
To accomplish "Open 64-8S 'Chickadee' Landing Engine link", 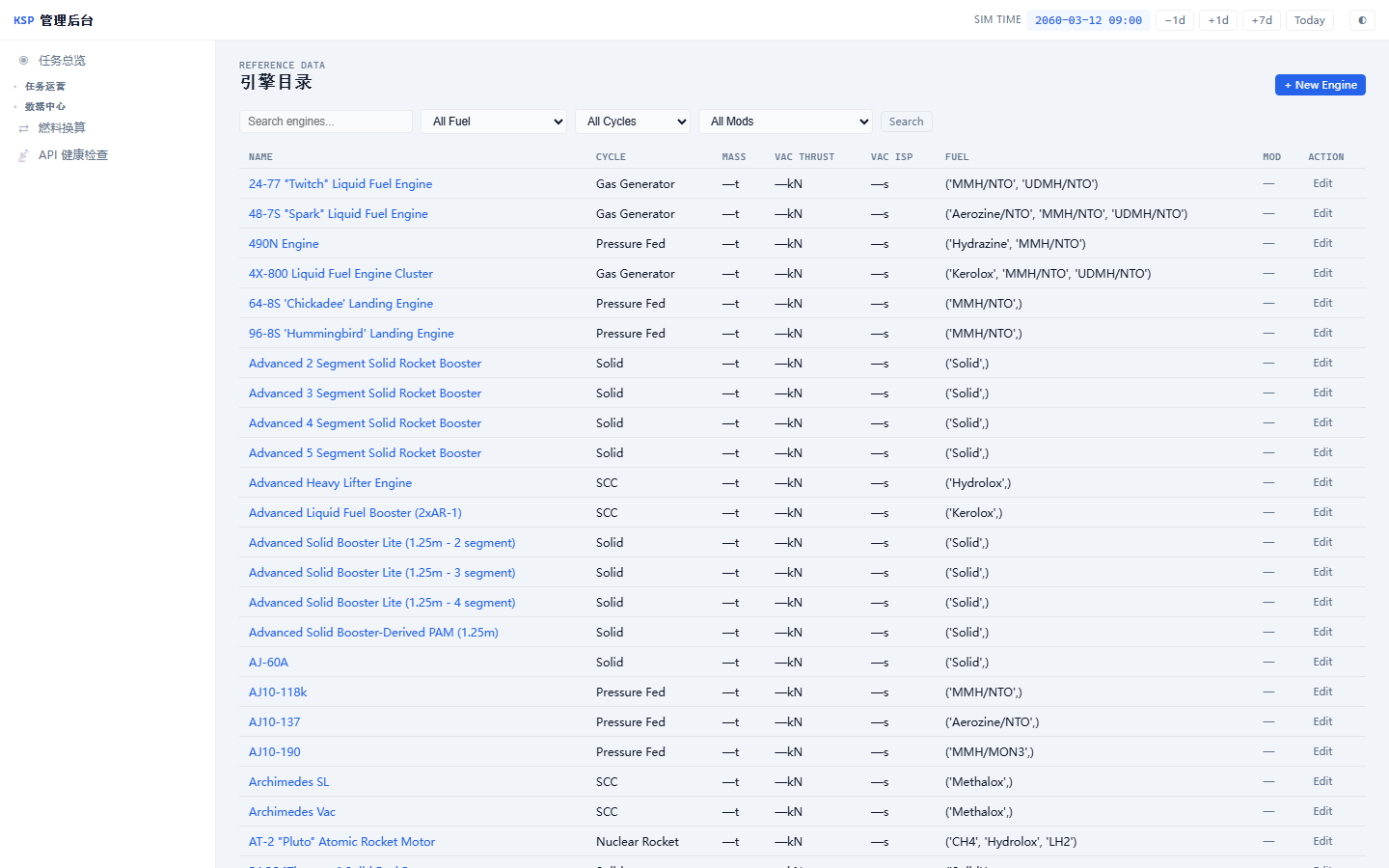I will coord(340,304).
